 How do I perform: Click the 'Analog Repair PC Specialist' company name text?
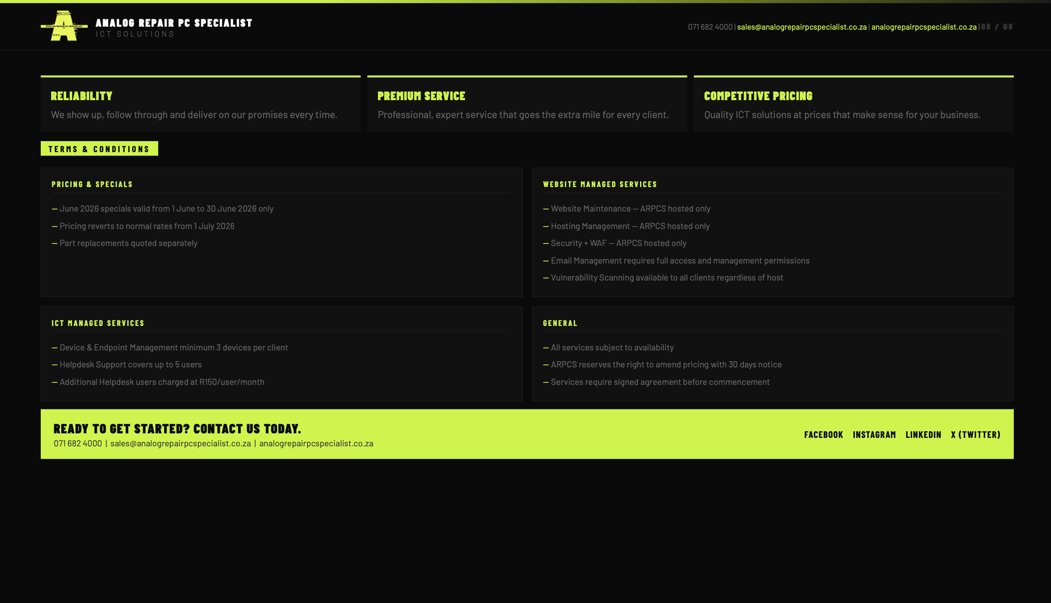[x=174, y=23]
